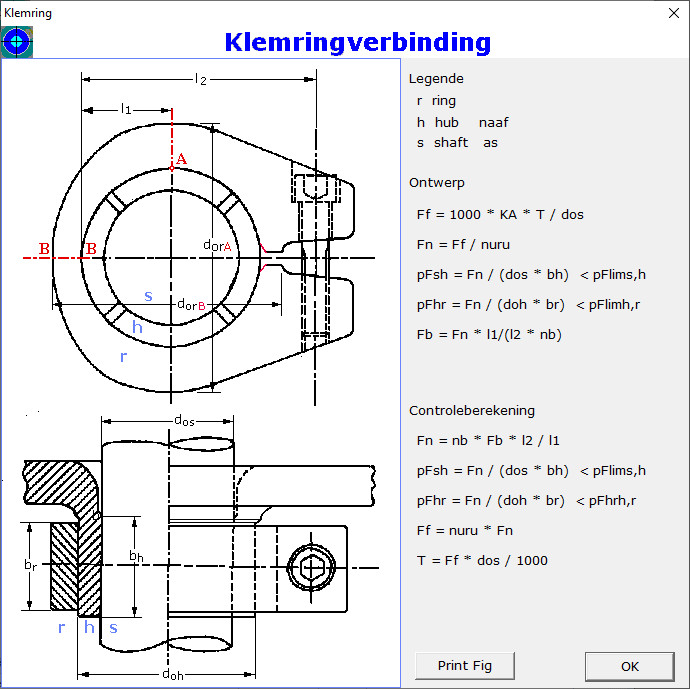
Task: Confirm the dialog with OK
Action: (x=630, y=666)
